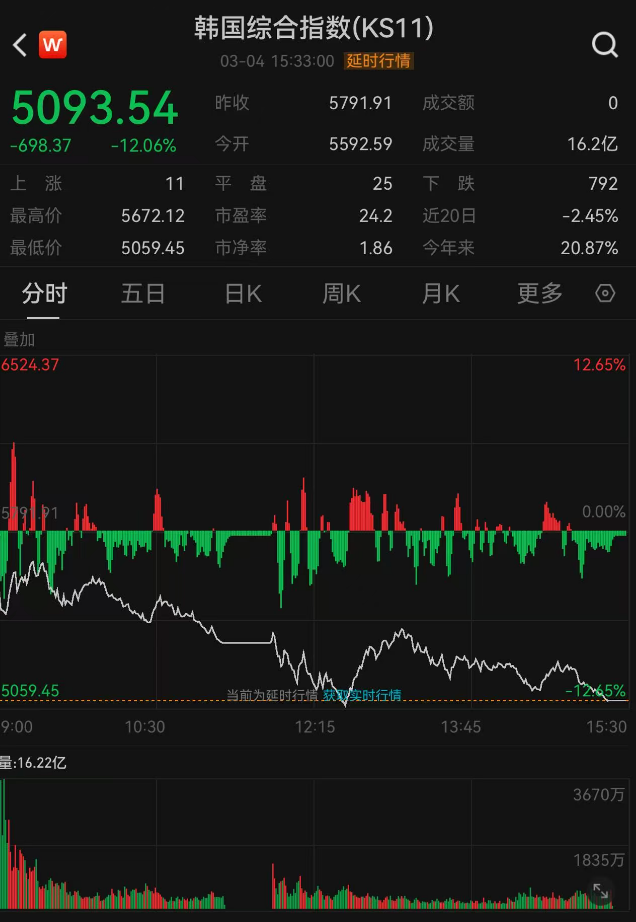
Task: Open chart settings hexagon icon
Action: 604,293
